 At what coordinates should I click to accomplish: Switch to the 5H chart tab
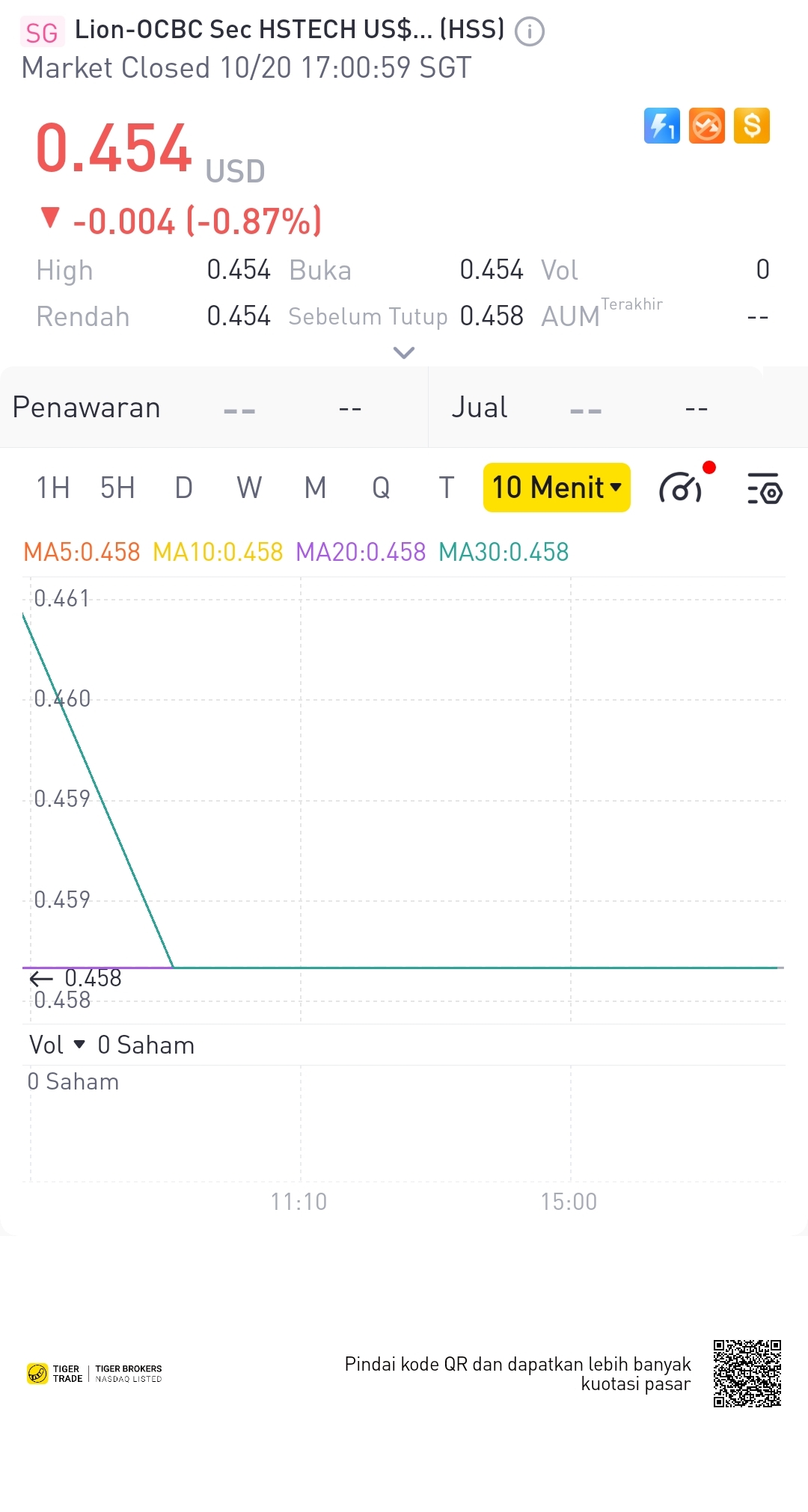117,488
